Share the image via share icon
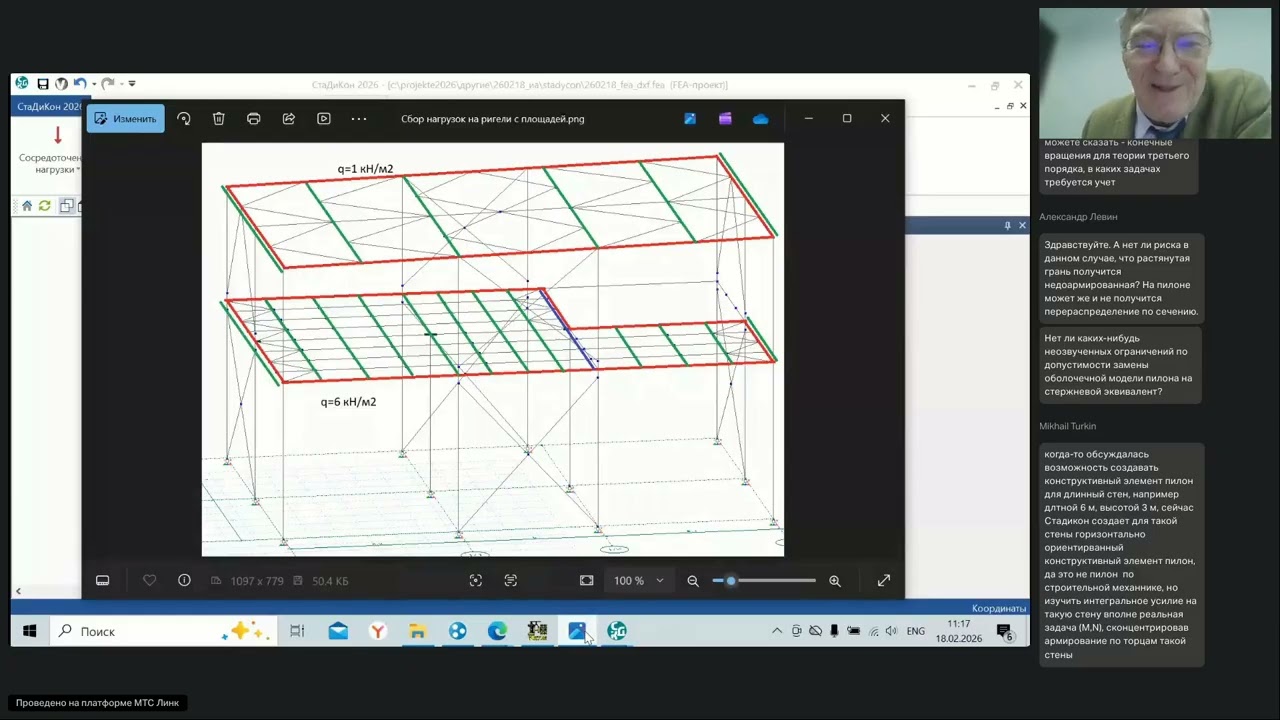Image resolution: width=1280 pixels, height=720 pixels. (289, 118)
